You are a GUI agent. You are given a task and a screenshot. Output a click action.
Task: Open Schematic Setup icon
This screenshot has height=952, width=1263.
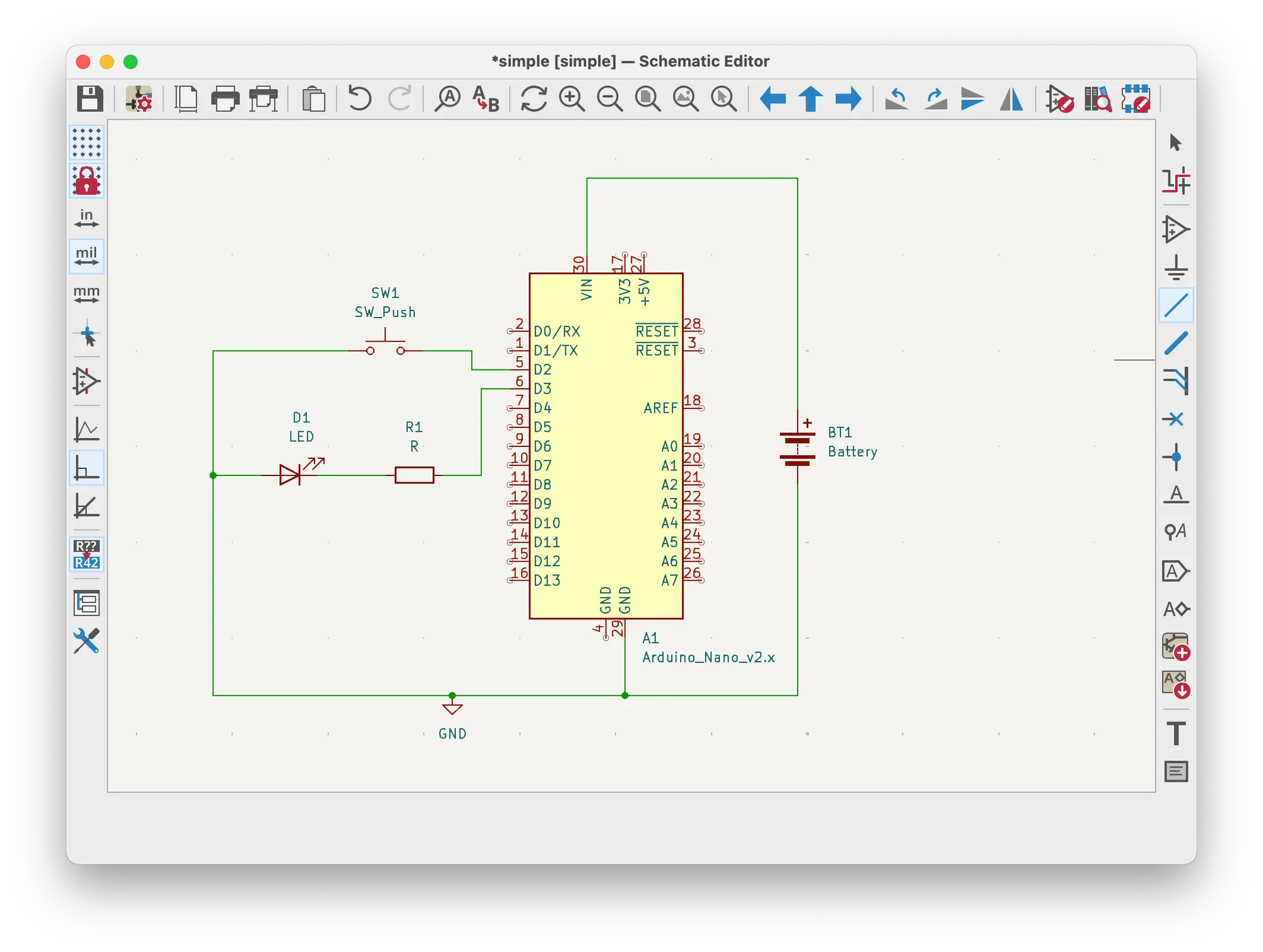point(138,99)
